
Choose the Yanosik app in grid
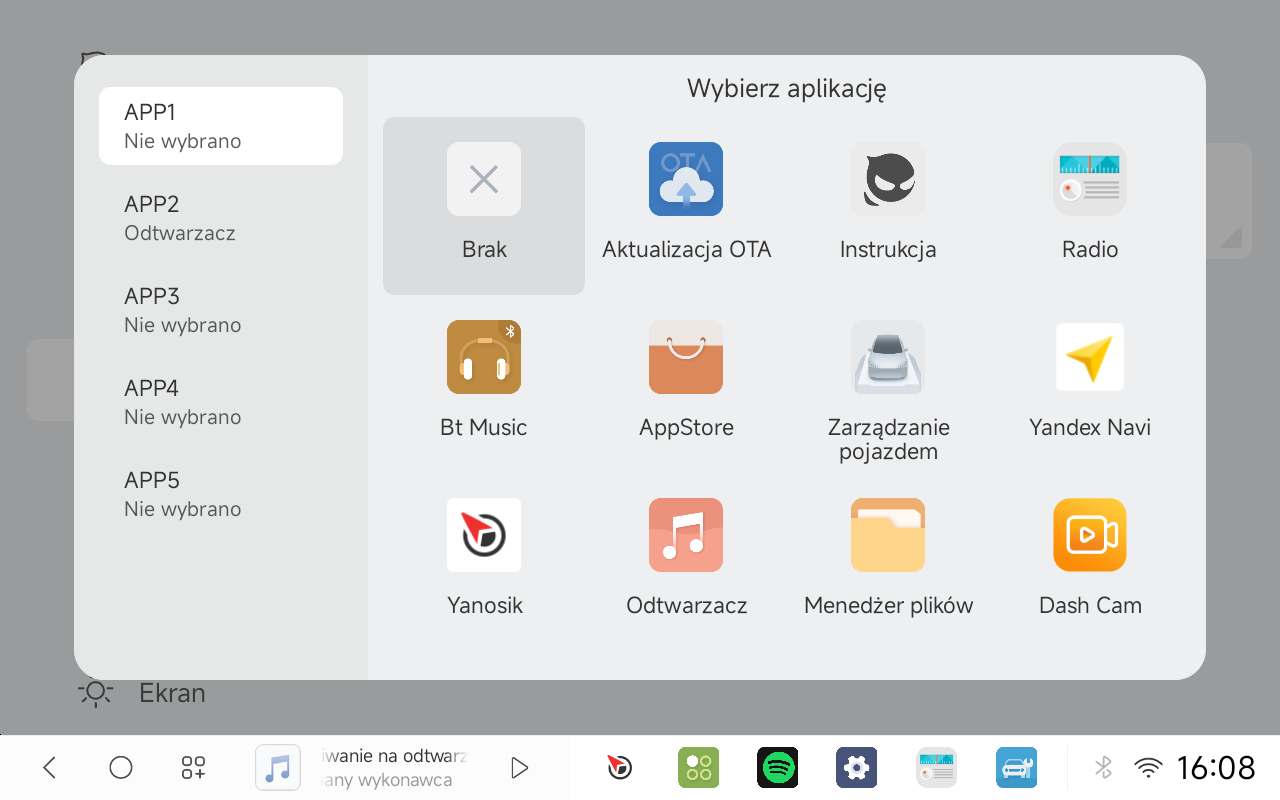pyautogui.click(x=484, y=536)
